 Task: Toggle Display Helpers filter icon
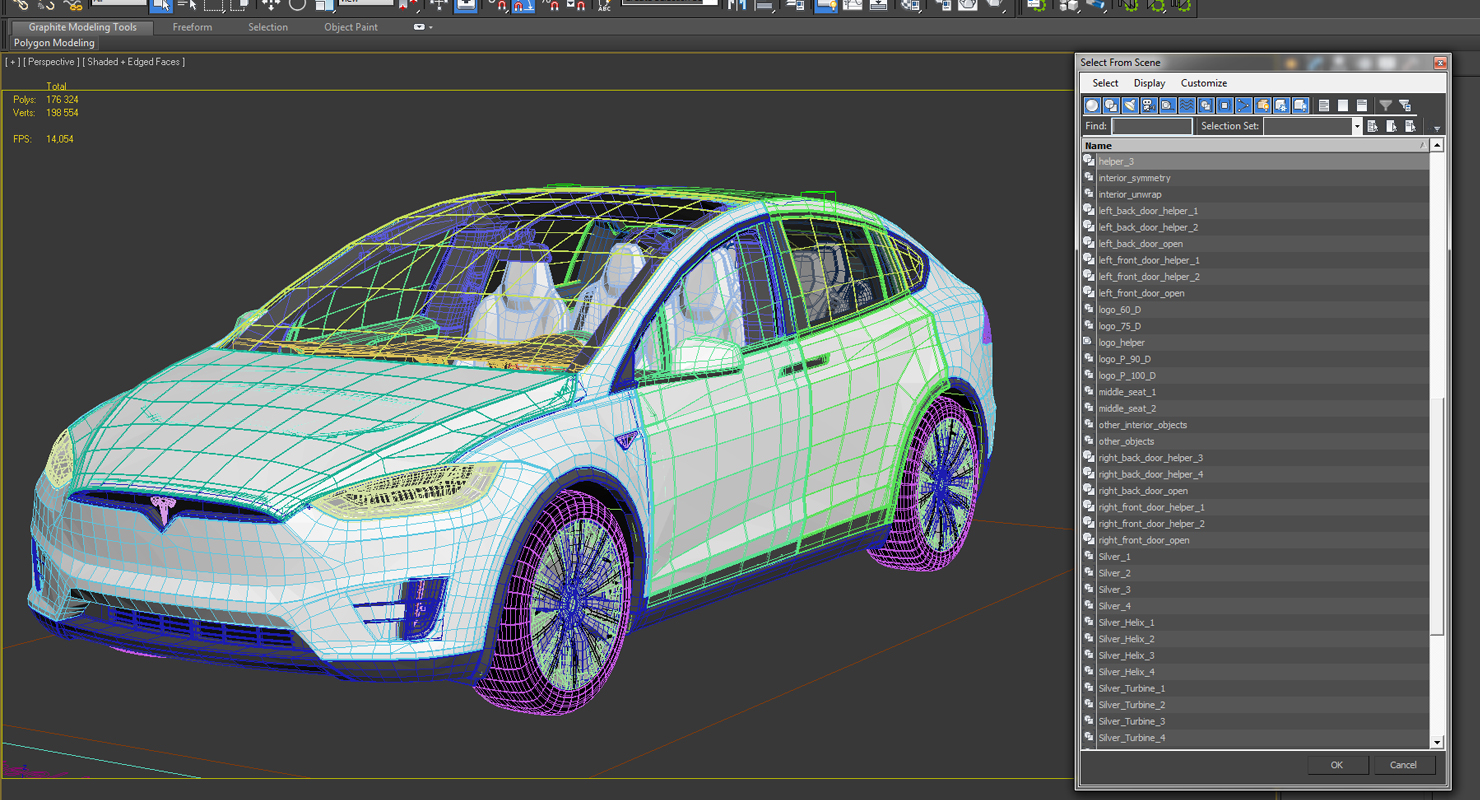coord(1168,105)
